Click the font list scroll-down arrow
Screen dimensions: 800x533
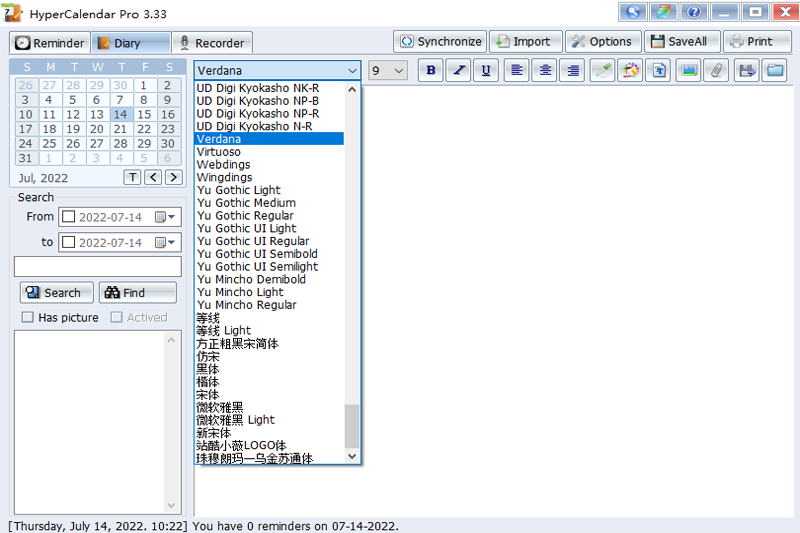352,456
